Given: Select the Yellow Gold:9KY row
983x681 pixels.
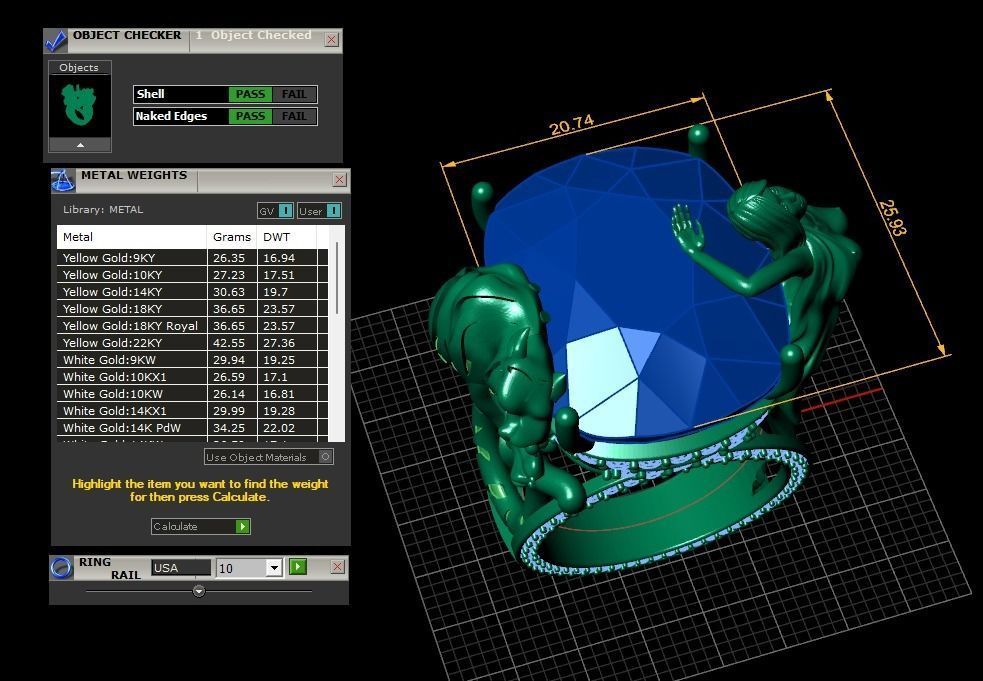Looking at the screenshot, I should pyautogui.click(x=192, y=258).
